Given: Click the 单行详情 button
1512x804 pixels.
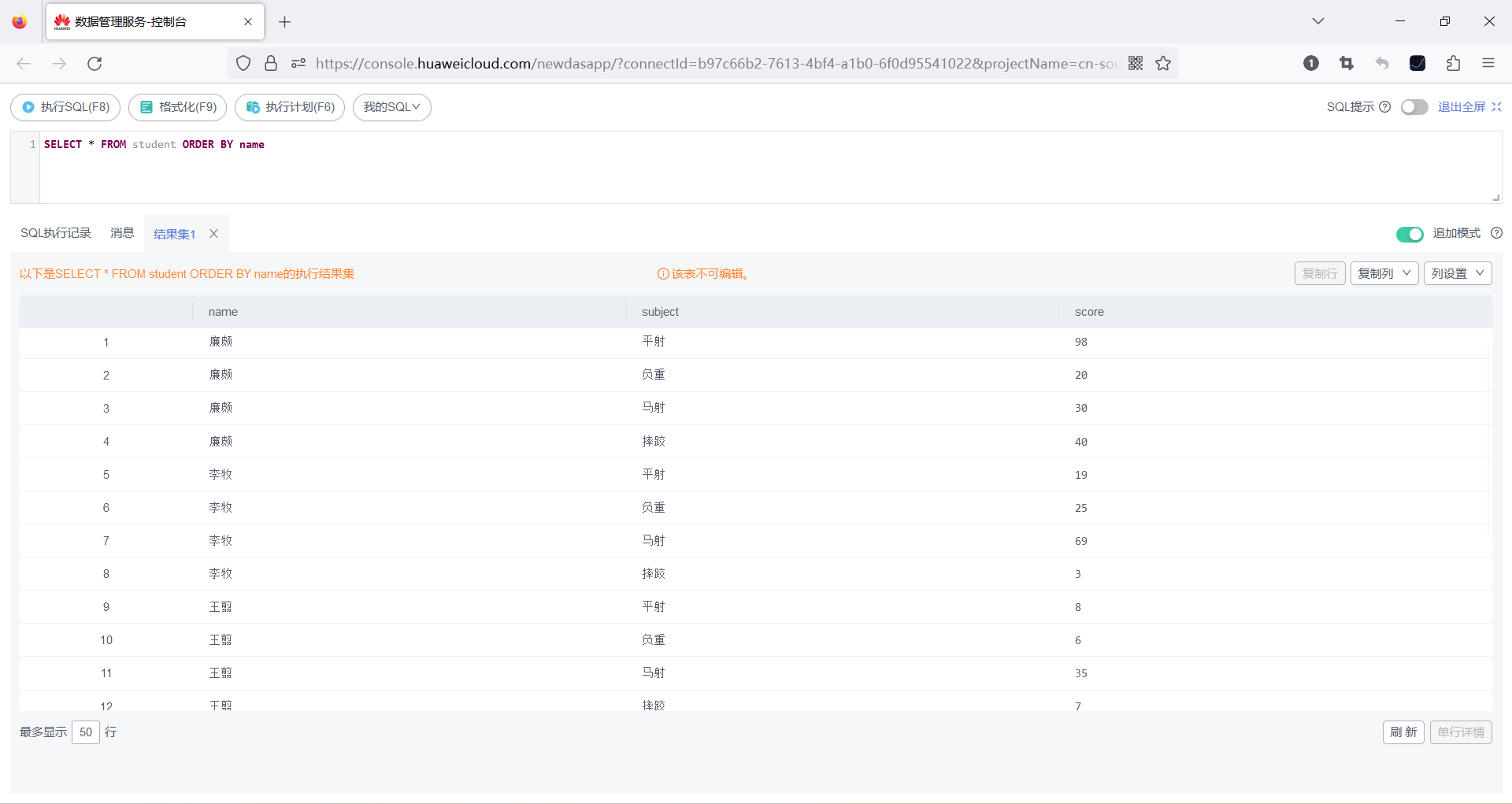Looking at the screenshot, I should [1461, 732].
